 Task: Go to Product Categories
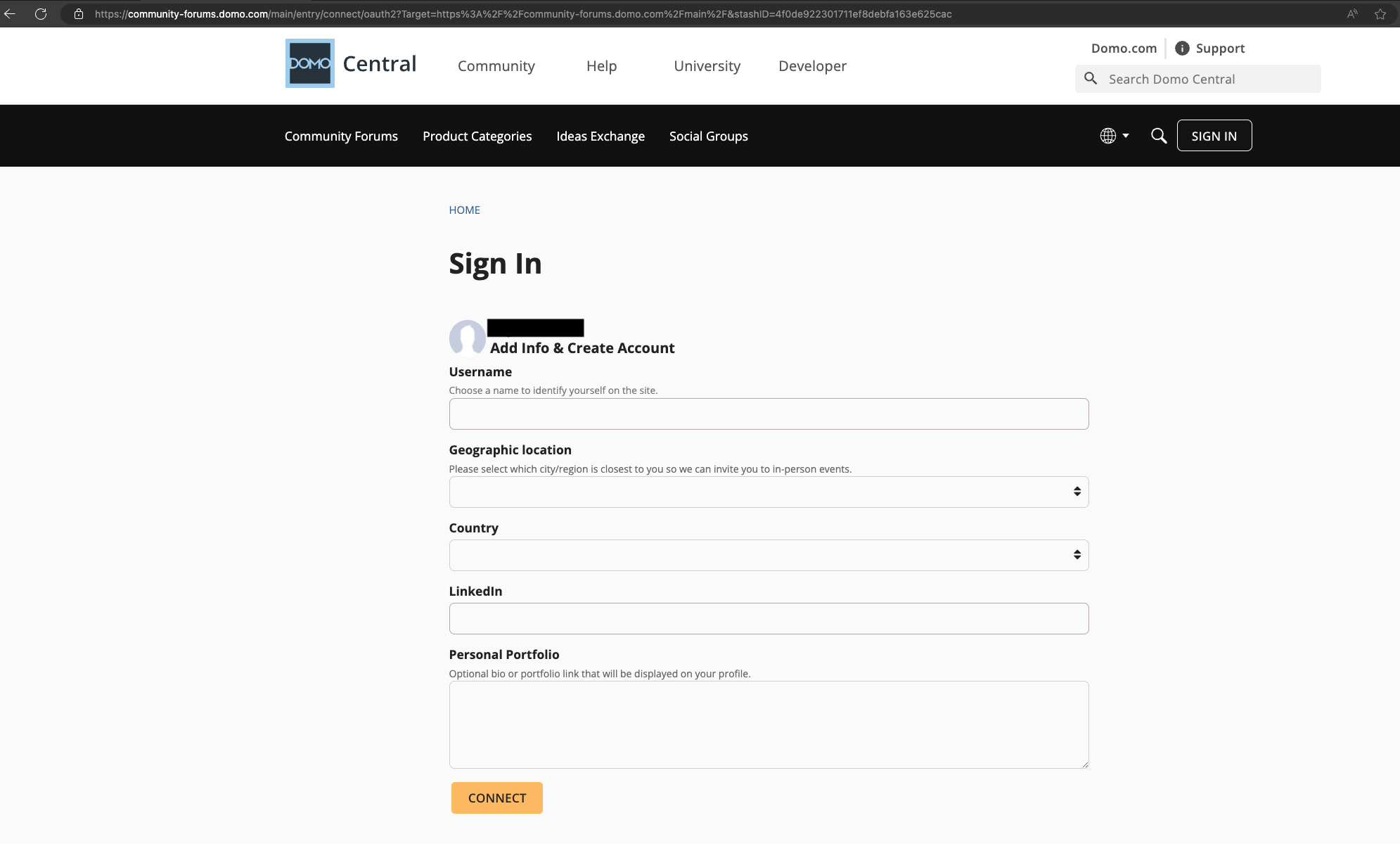tap(477, 136)
